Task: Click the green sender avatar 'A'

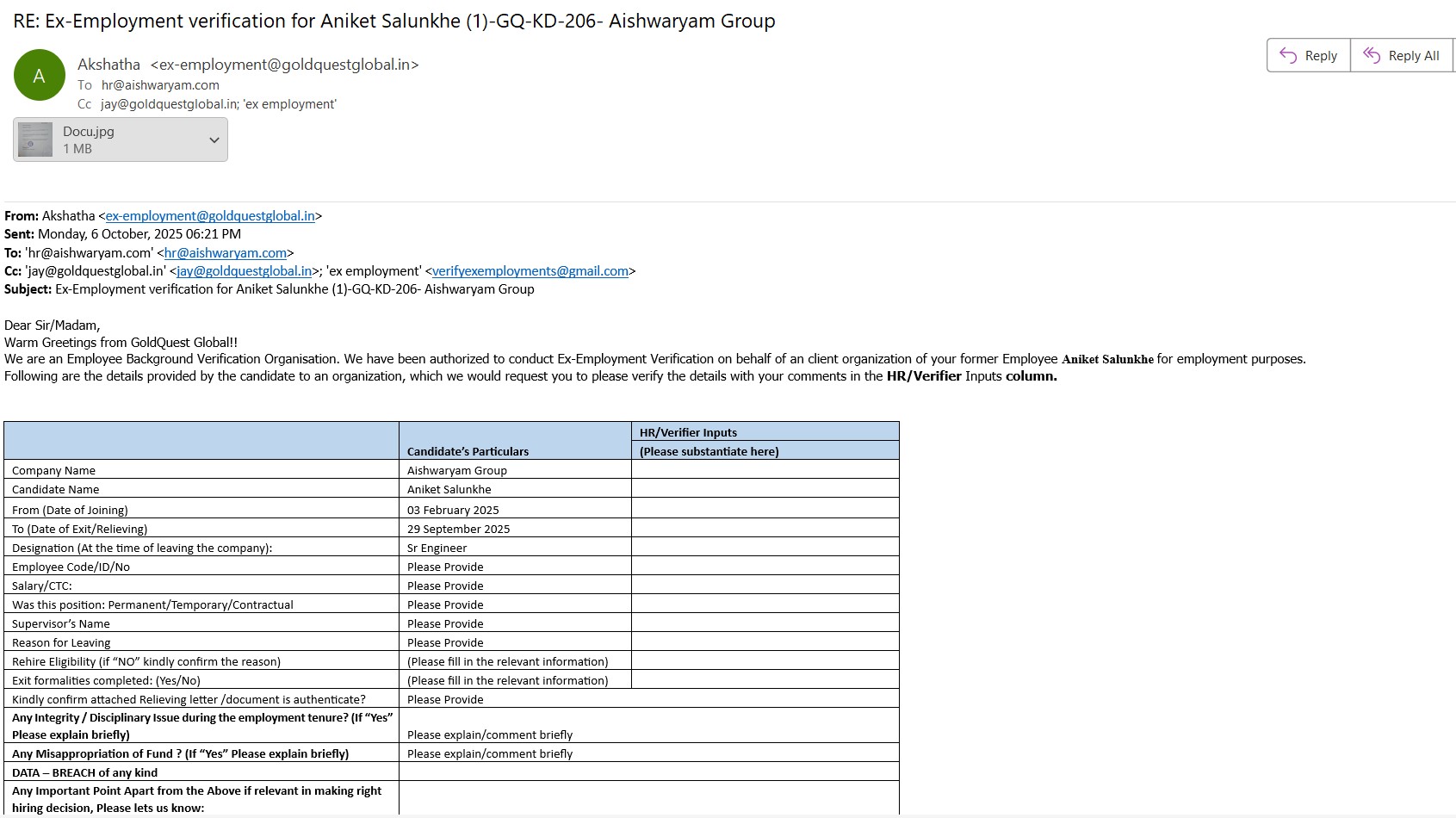Action: point(40,75)
